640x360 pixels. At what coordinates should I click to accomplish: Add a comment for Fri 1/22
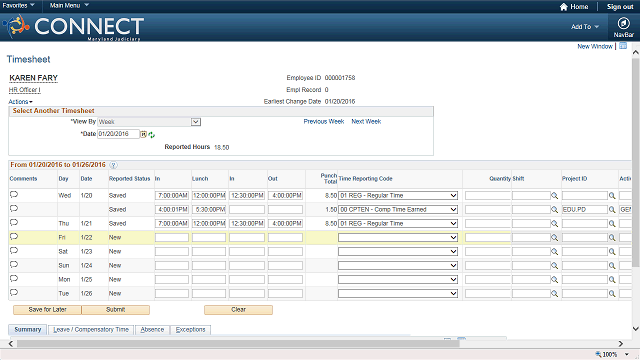click(14, 237)
